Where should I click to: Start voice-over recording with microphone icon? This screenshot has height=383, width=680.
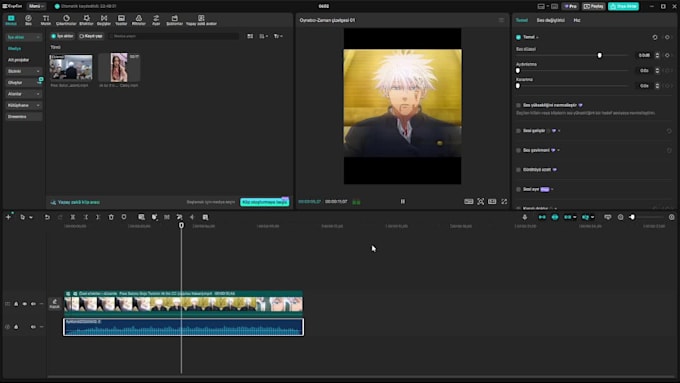tap(525, 217)
